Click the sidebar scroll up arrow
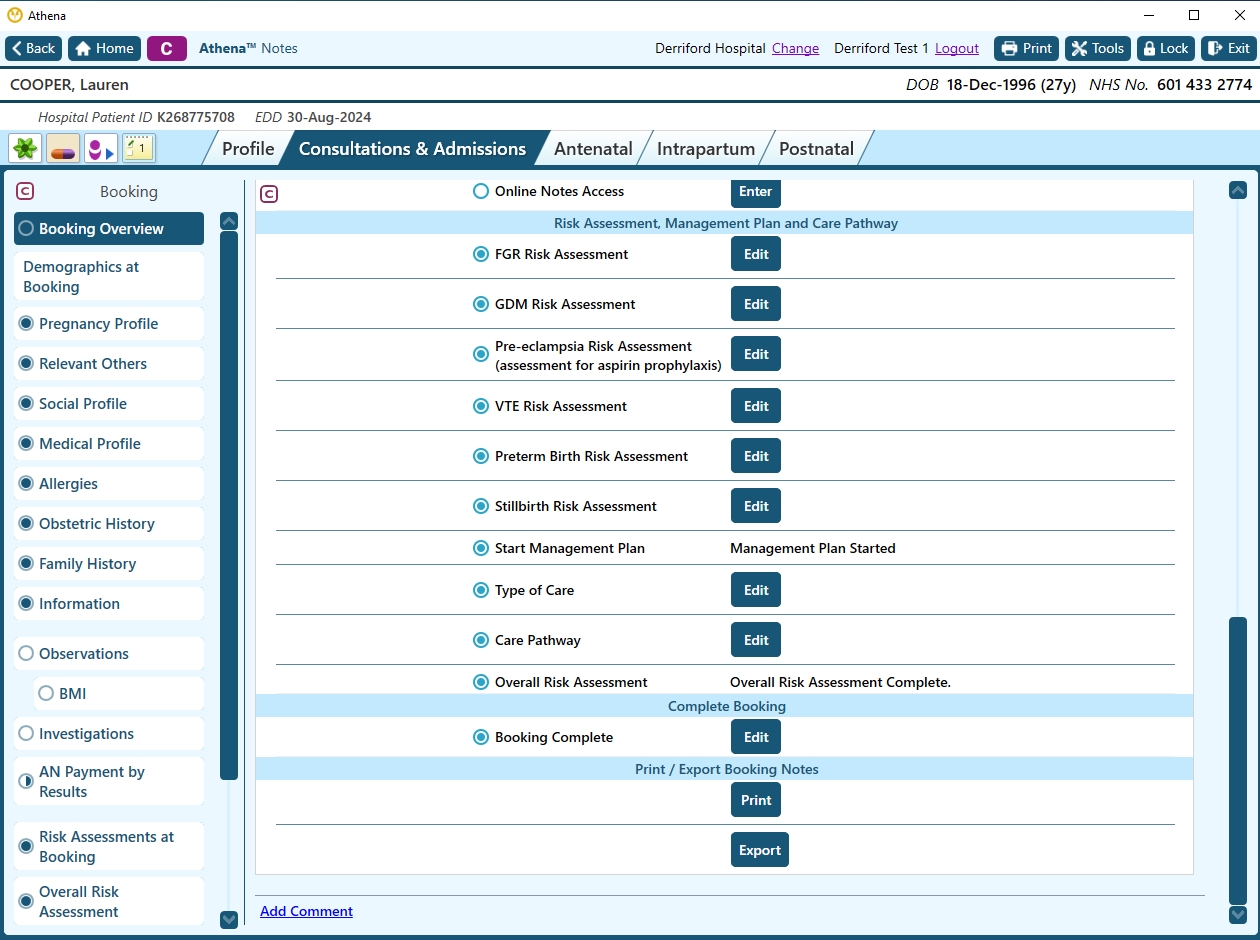This screenshot has width=1260, height=940. pyautogui.click(x=229, y=221)
